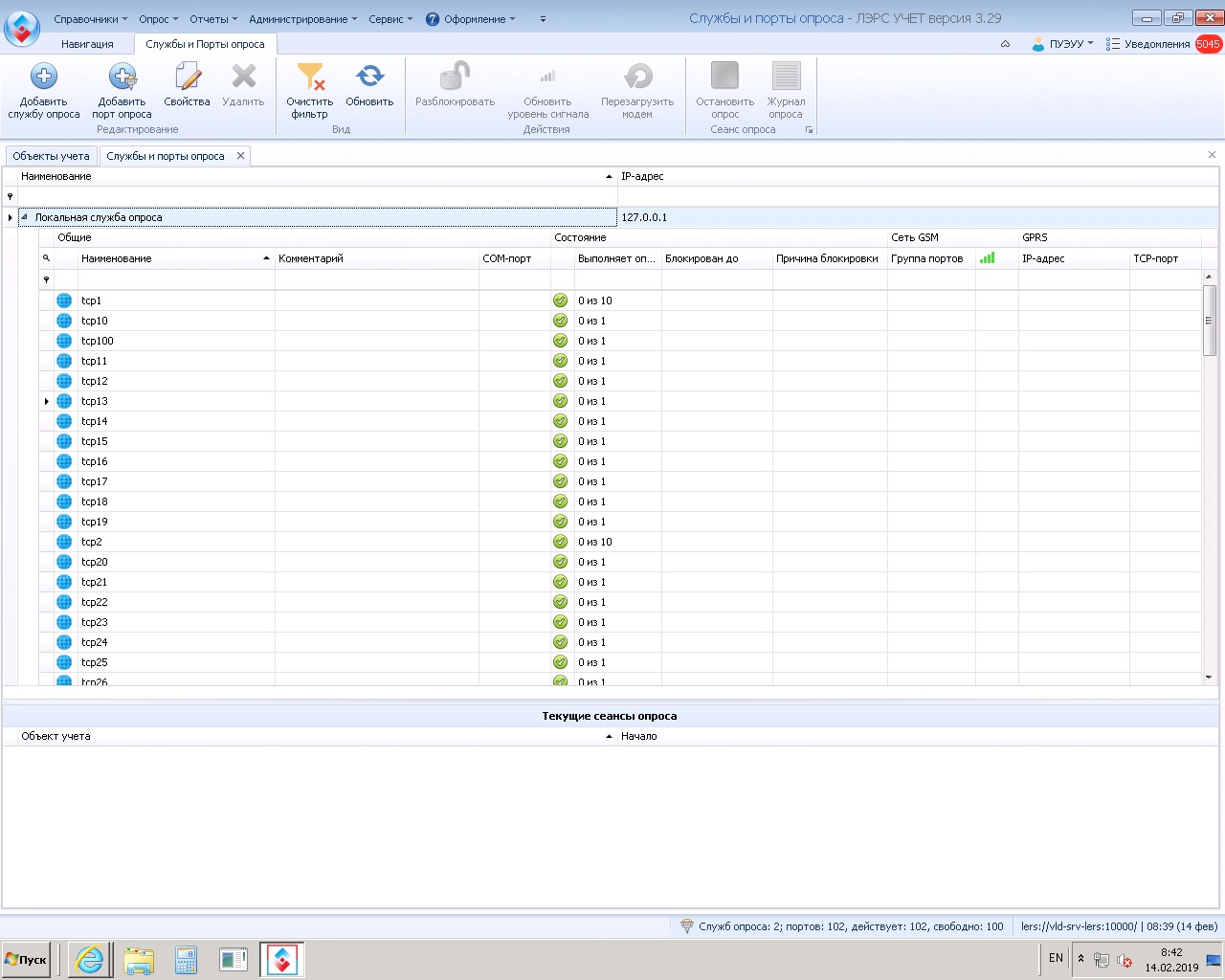
Task: Open the Сервис dropdown menu
Action: (390, 19)
